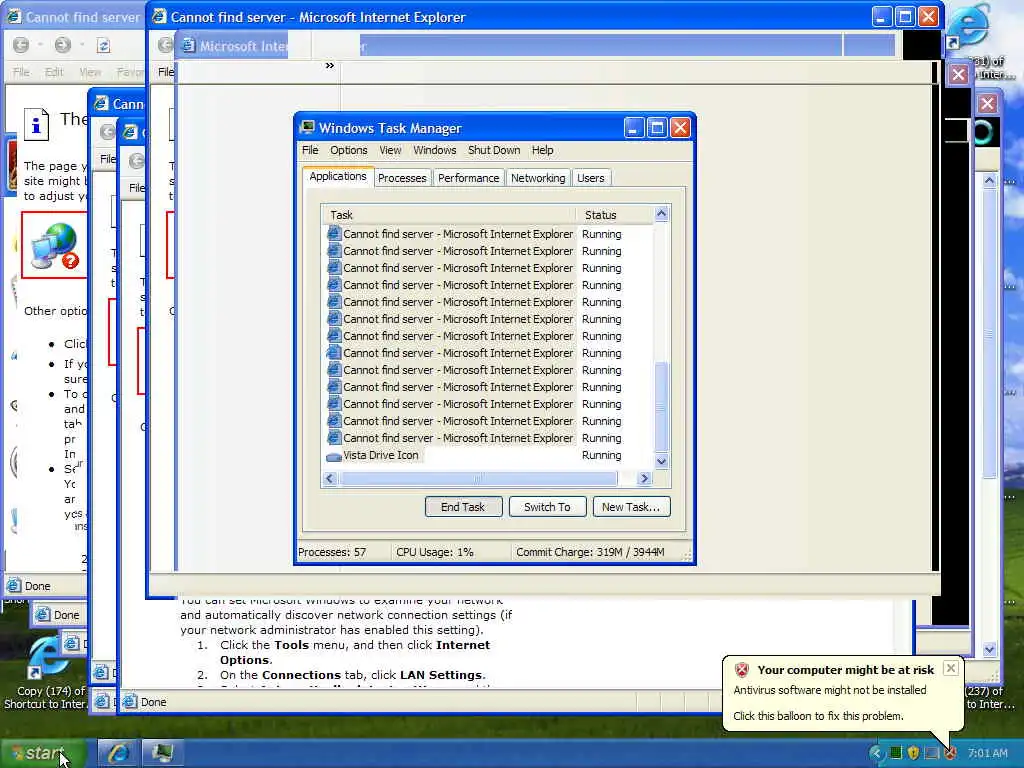The image size is (1024, 768).
Task: Click the Task Manager taskbar button
Action: coord(162,753)
